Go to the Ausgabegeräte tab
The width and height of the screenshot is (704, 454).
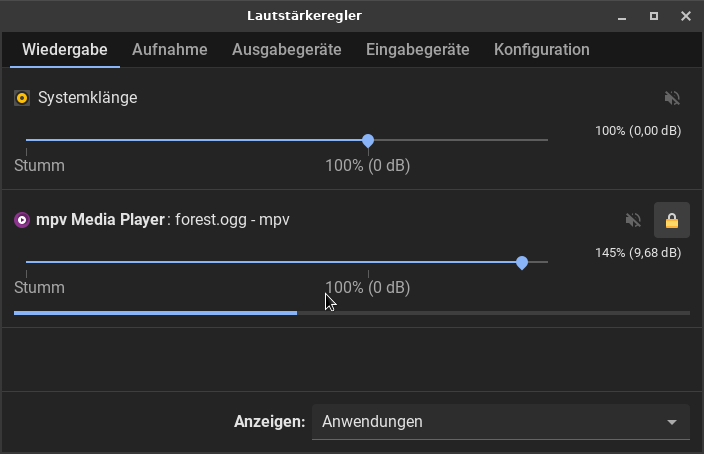pos(287,50)
